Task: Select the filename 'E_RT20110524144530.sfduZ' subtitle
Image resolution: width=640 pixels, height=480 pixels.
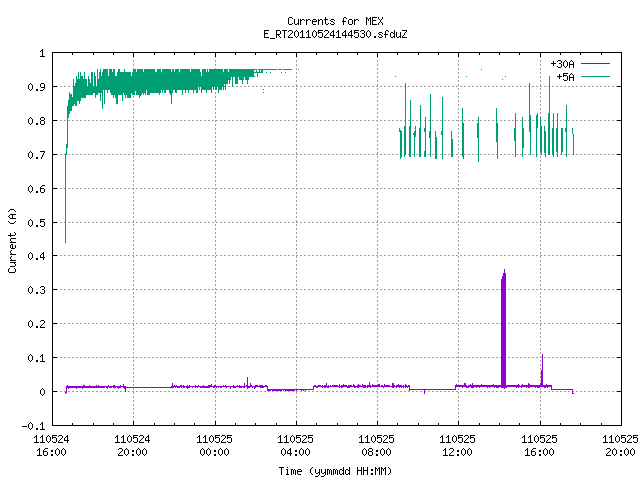Action: (x=335, y=34)
